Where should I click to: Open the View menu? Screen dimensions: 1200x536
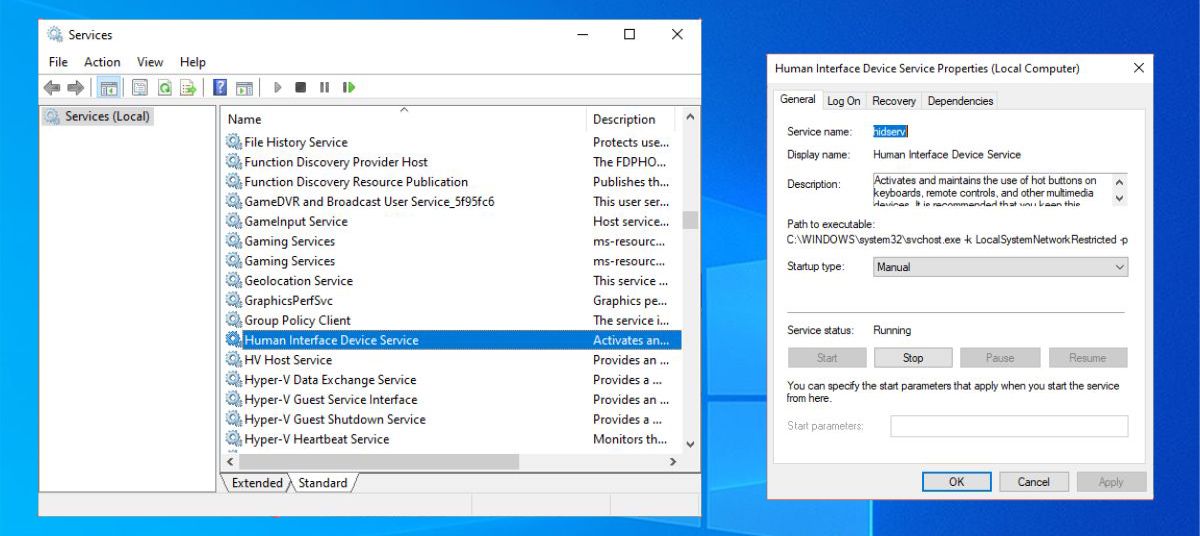[x=150, y=62]
